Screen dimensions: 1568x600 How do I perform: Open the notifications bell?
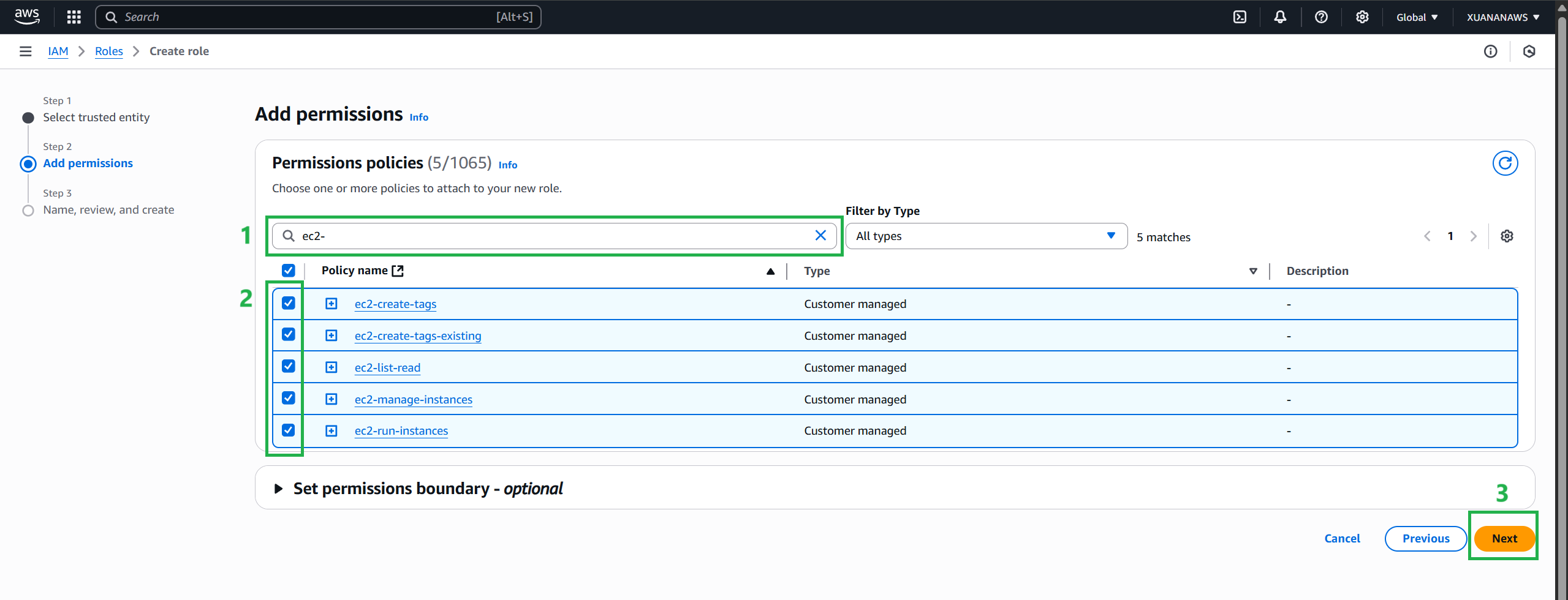tap(1280, 17)
